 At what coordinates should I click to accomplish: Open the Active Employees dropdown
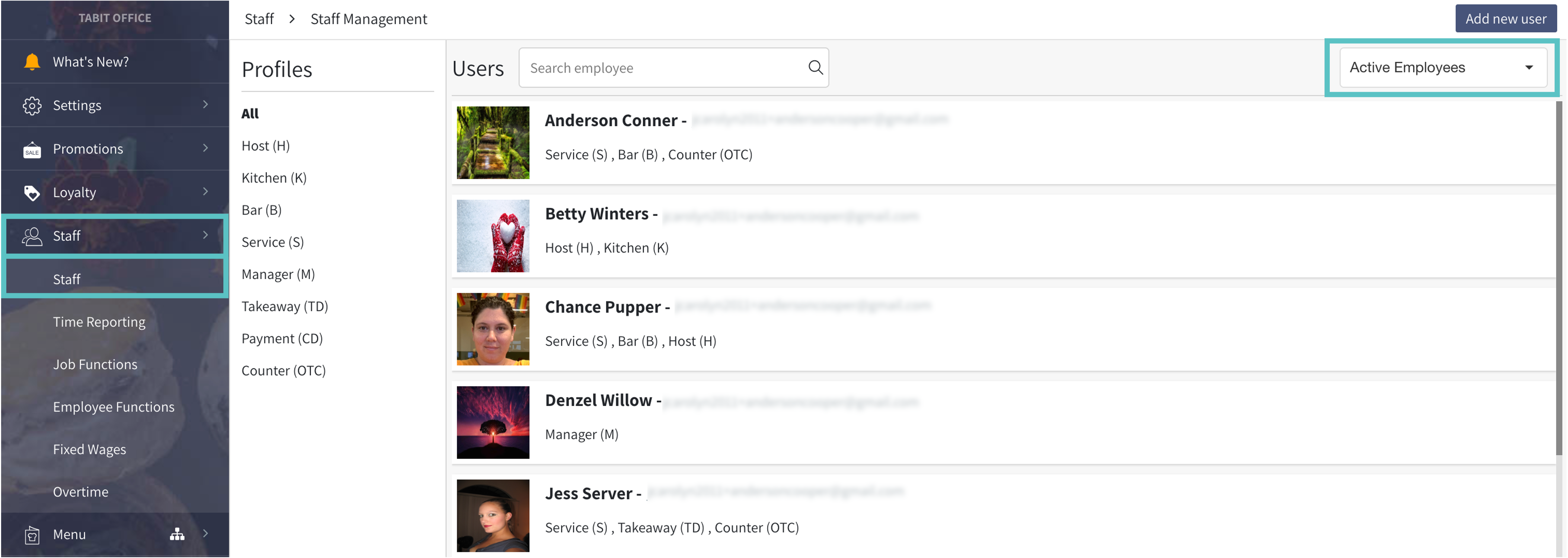click(x=1442, y=68)
